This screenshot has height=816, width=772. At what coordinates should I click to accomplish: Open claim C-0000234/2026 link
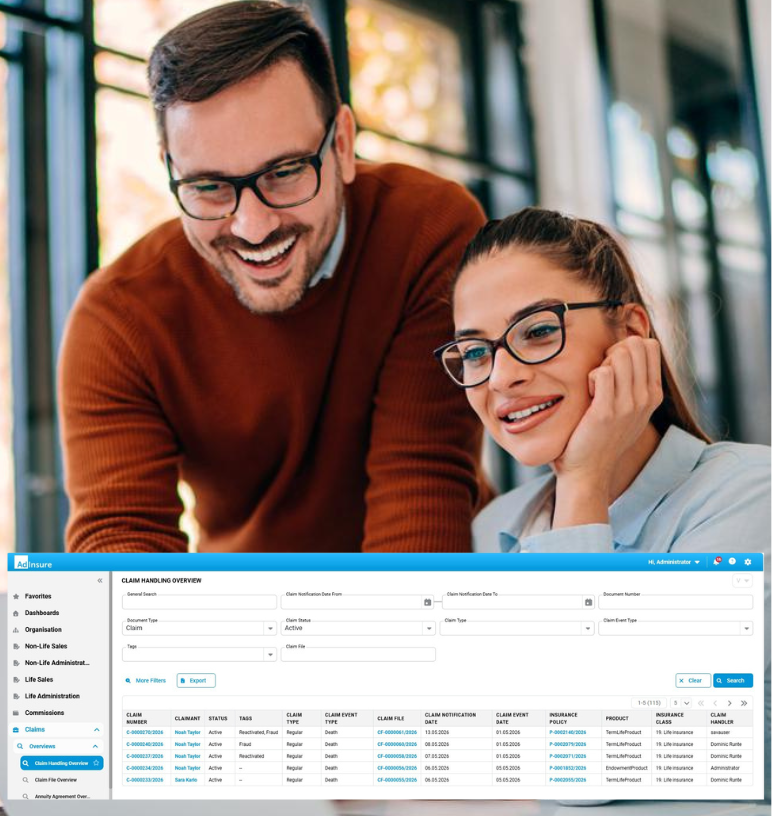(145, 768)
